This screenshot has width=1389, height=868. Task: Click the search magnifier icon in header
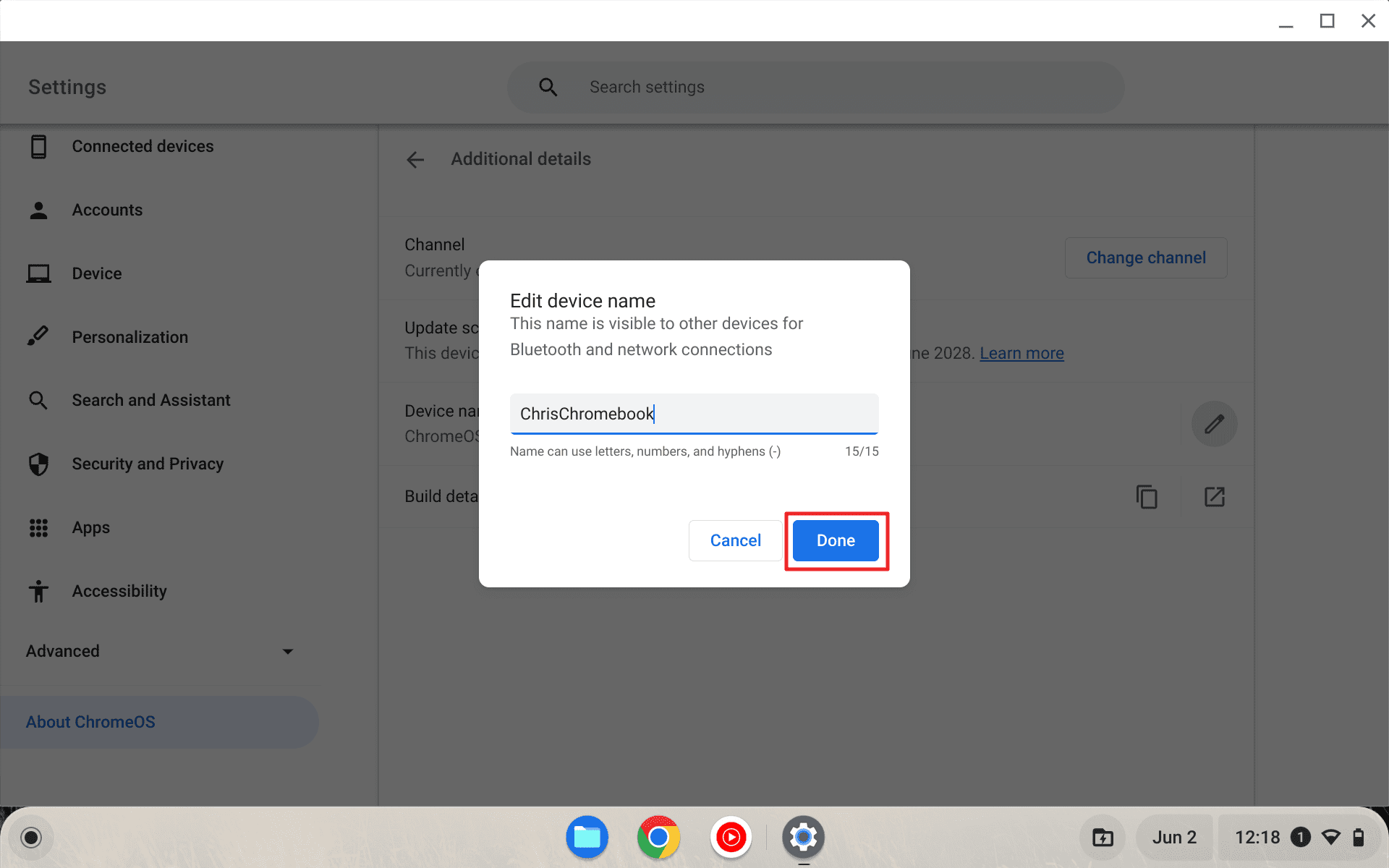548,87
